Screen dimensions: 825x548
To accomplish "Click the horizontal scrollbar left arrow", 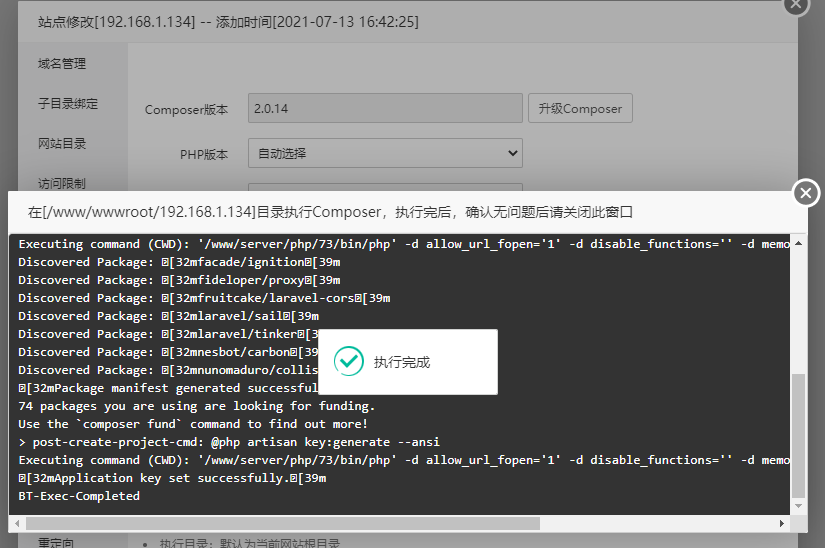I will coord(17,523).
